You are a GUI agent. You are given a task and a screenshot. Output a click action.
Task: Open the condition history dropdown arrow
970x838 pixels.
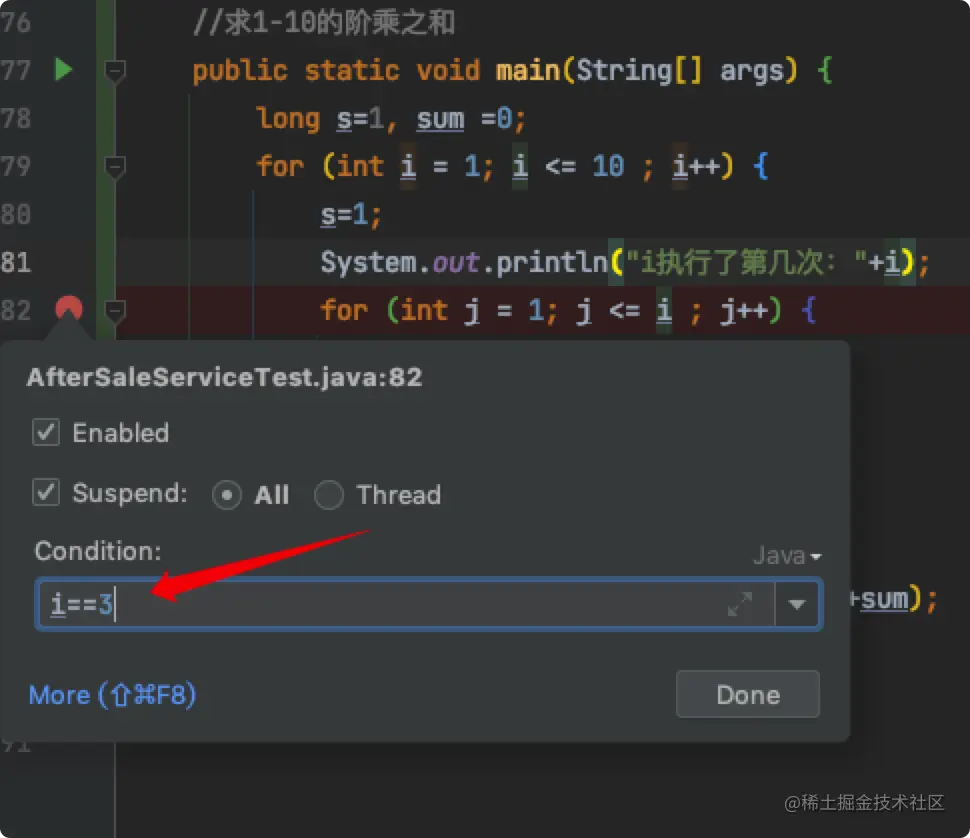pyautogui.click(x=797, y=604)
